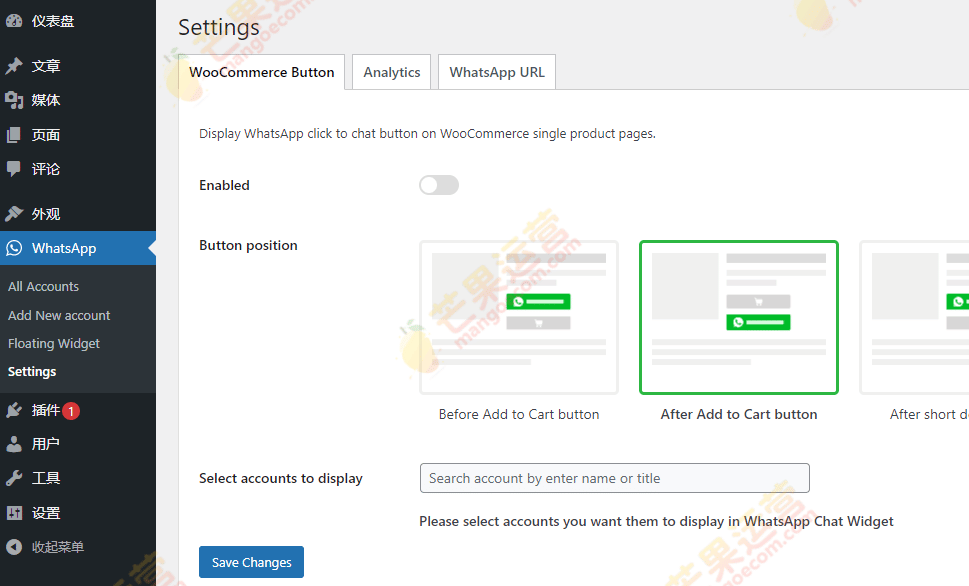Select After Add to Cart button position

tap(739, 318)
